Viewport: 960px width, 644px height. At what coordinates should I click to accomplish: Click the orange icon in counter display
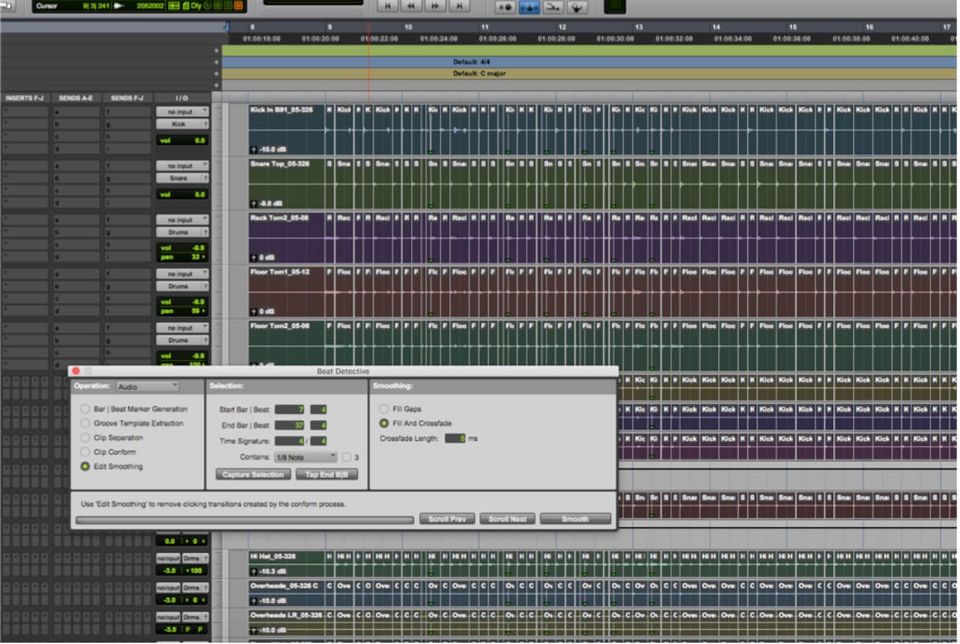(239, 6)
